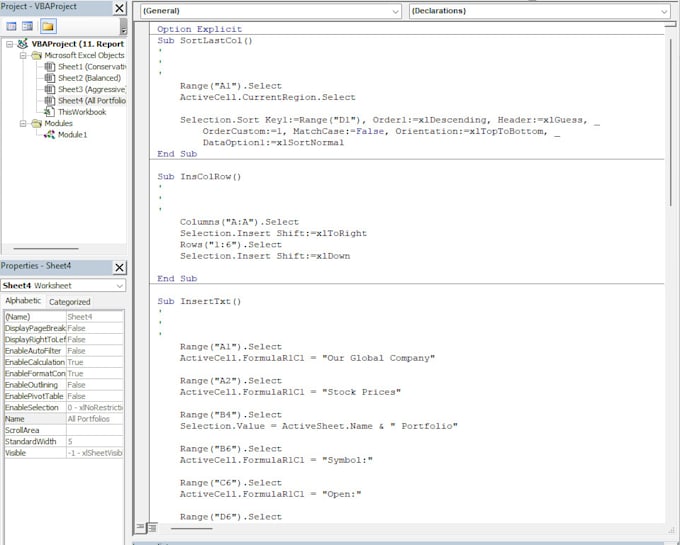The height and width of the screenshot is (545, 680).
Task: Click the EnableCalculation property value
Action: pyautogui.click(x=95, y=362)
